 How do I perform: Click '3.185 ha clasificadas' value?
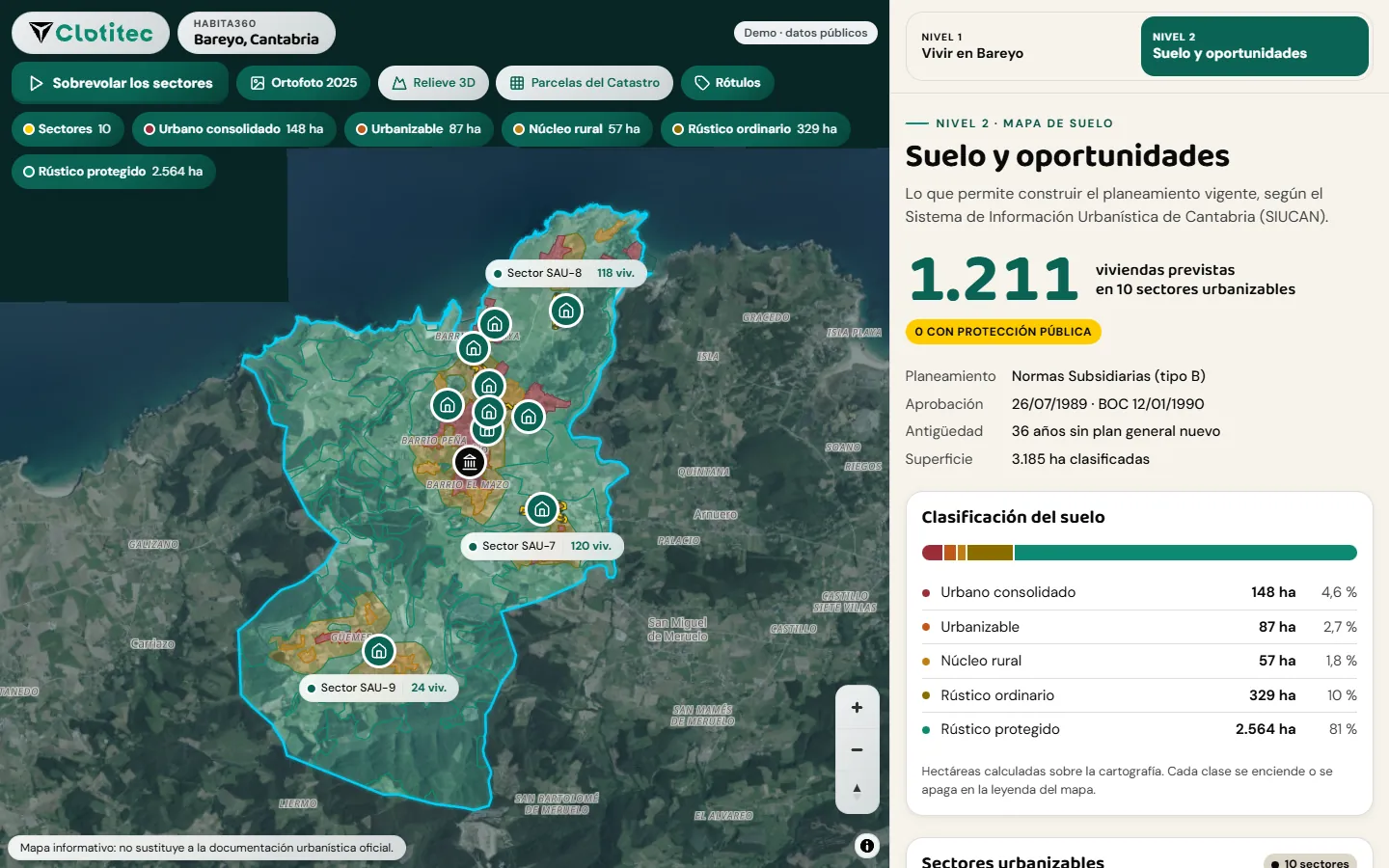click(1080, 459)
